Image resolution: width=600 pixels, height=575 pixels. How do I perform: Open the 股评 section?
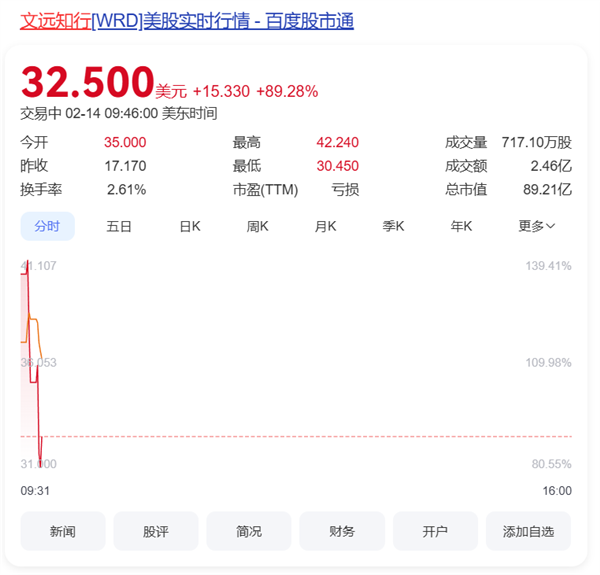(x=156, y=531)
